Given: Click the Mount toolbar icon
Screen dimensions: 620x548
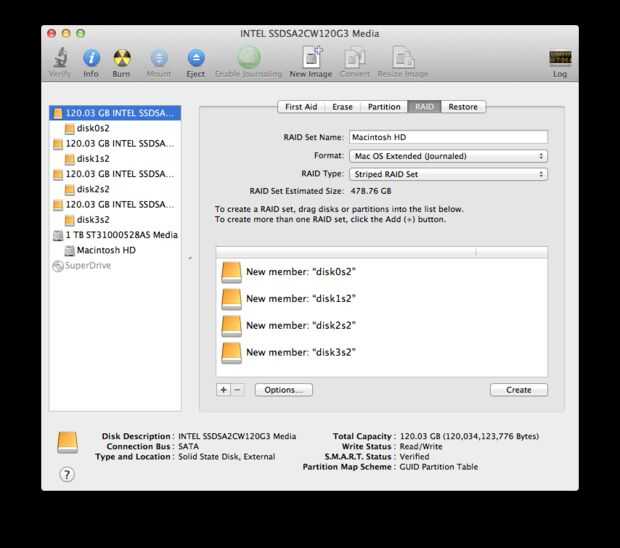Looking at the screenshot, I should (x=159, y=58).
